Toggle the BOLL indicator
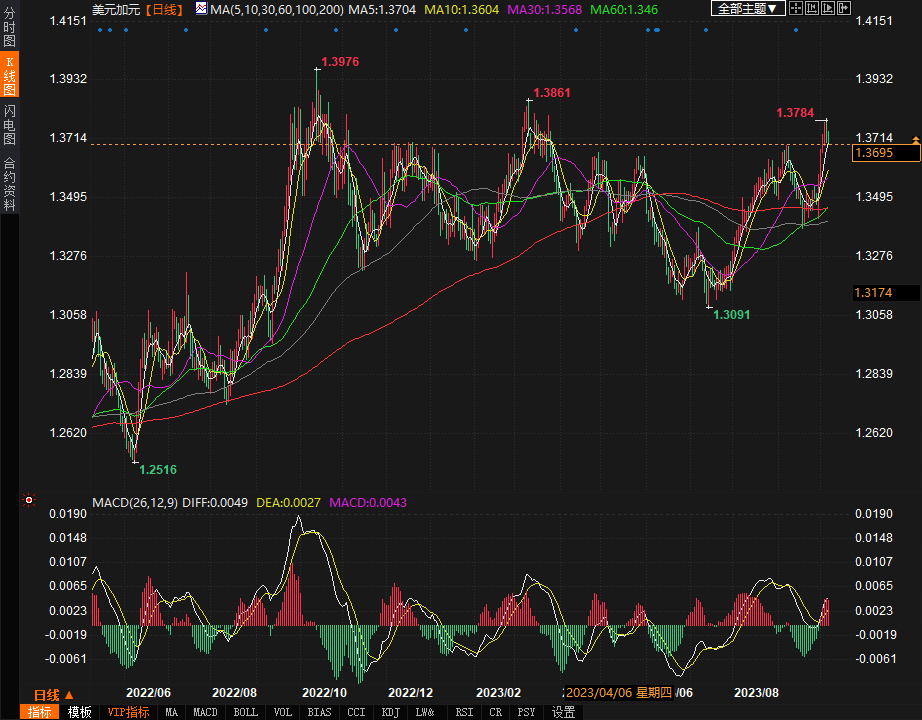922x720 pixels. click(x=245, y=712)
